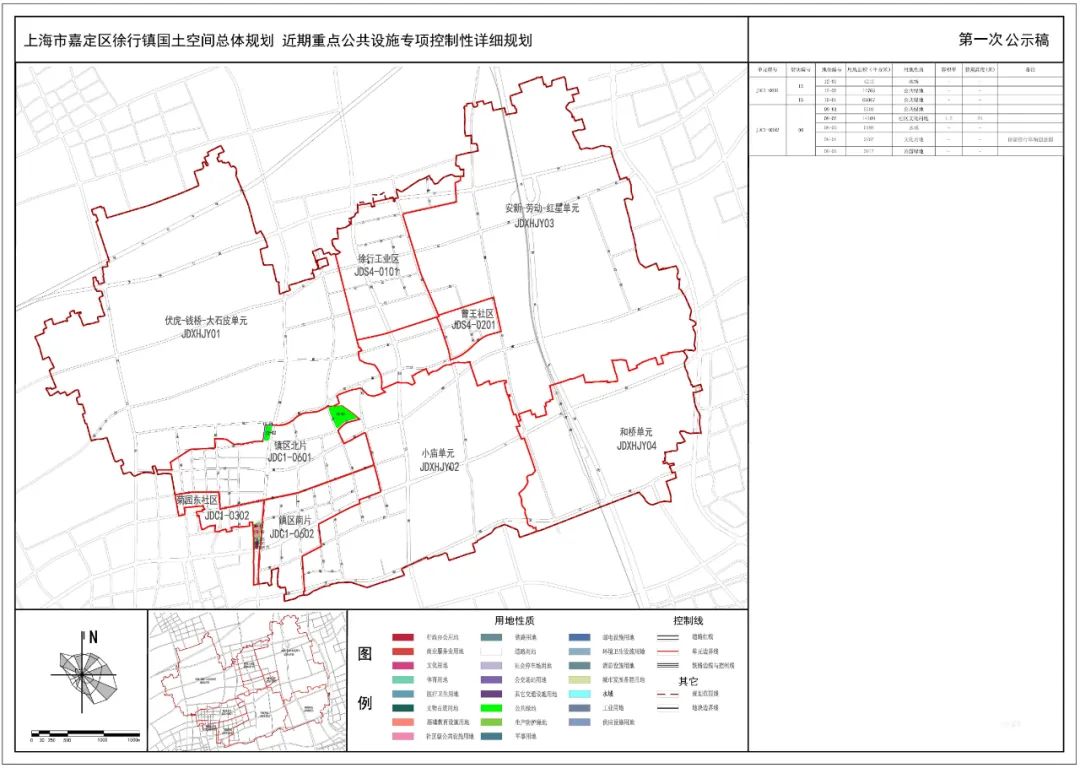The image size is (1080, 768).
Task: Click the narrow colored strip beside 镇区南片
Action: 258,536
